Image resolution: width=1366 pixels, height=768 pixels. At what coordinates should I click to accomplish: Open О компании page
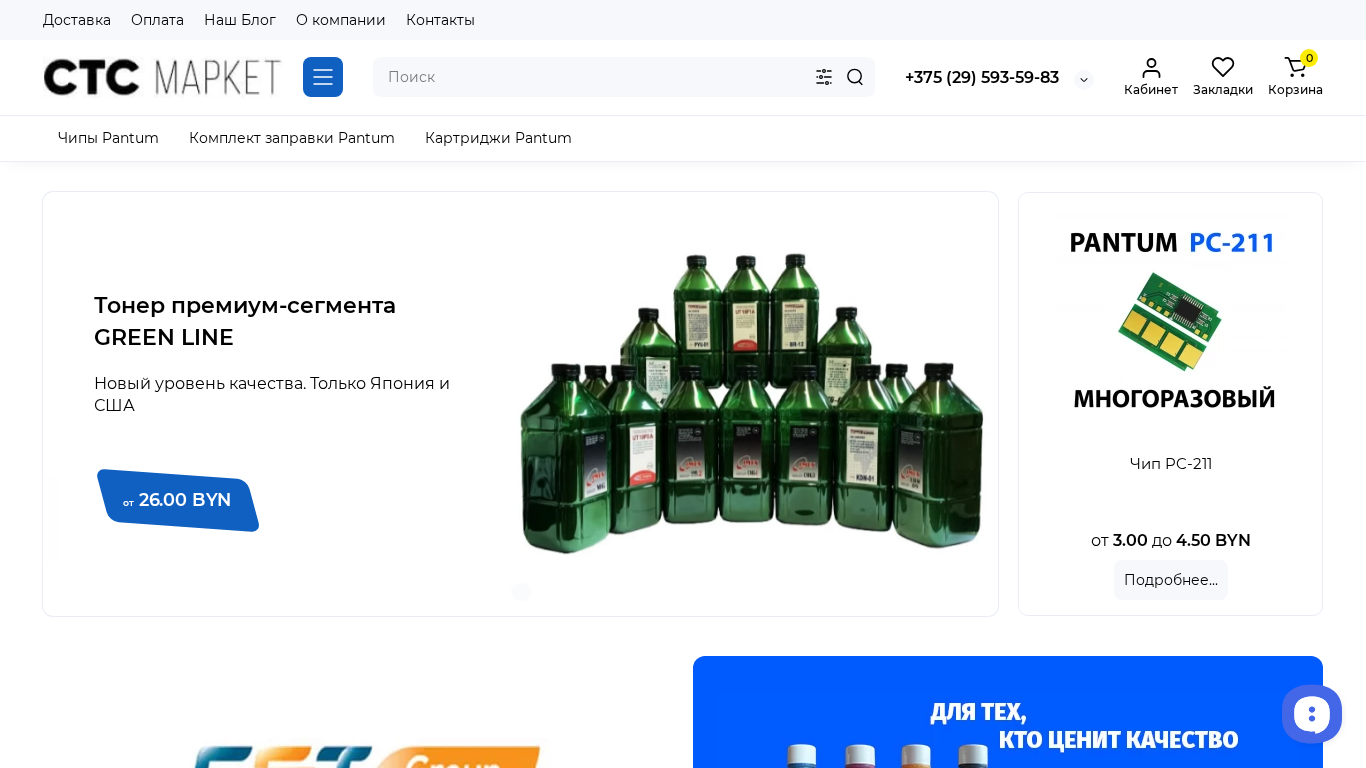[341, 20]
